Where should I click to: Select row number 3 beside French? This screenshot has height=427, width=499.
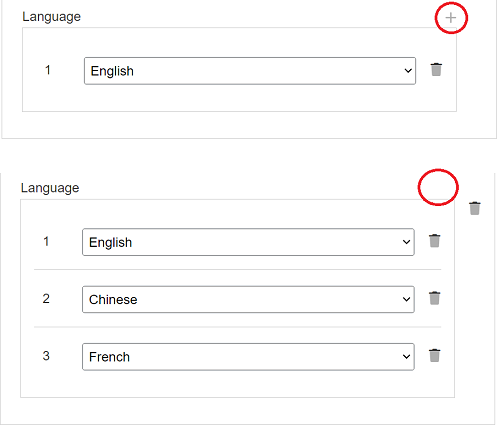46,356
